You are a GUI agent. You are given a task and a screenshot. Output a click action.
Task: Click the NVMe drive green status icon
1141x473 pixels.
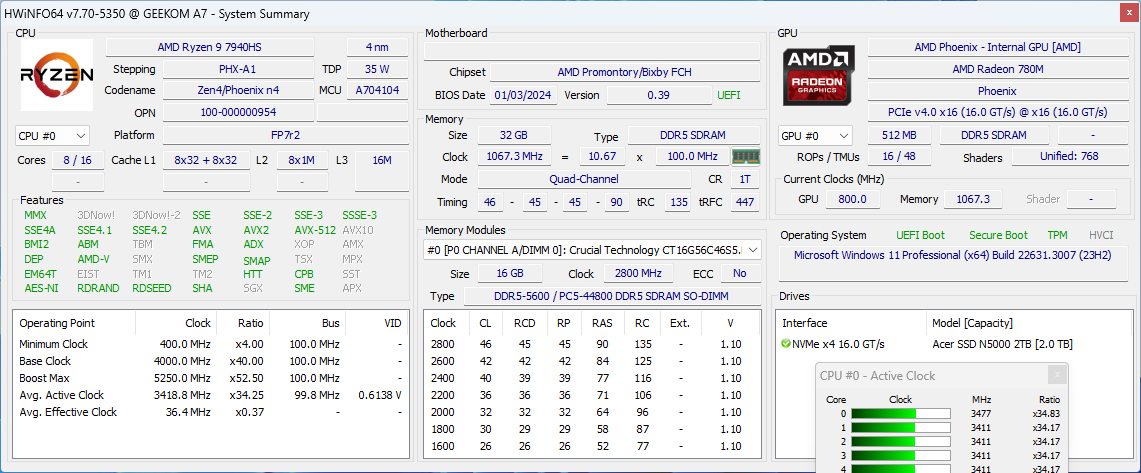[786, 343]
